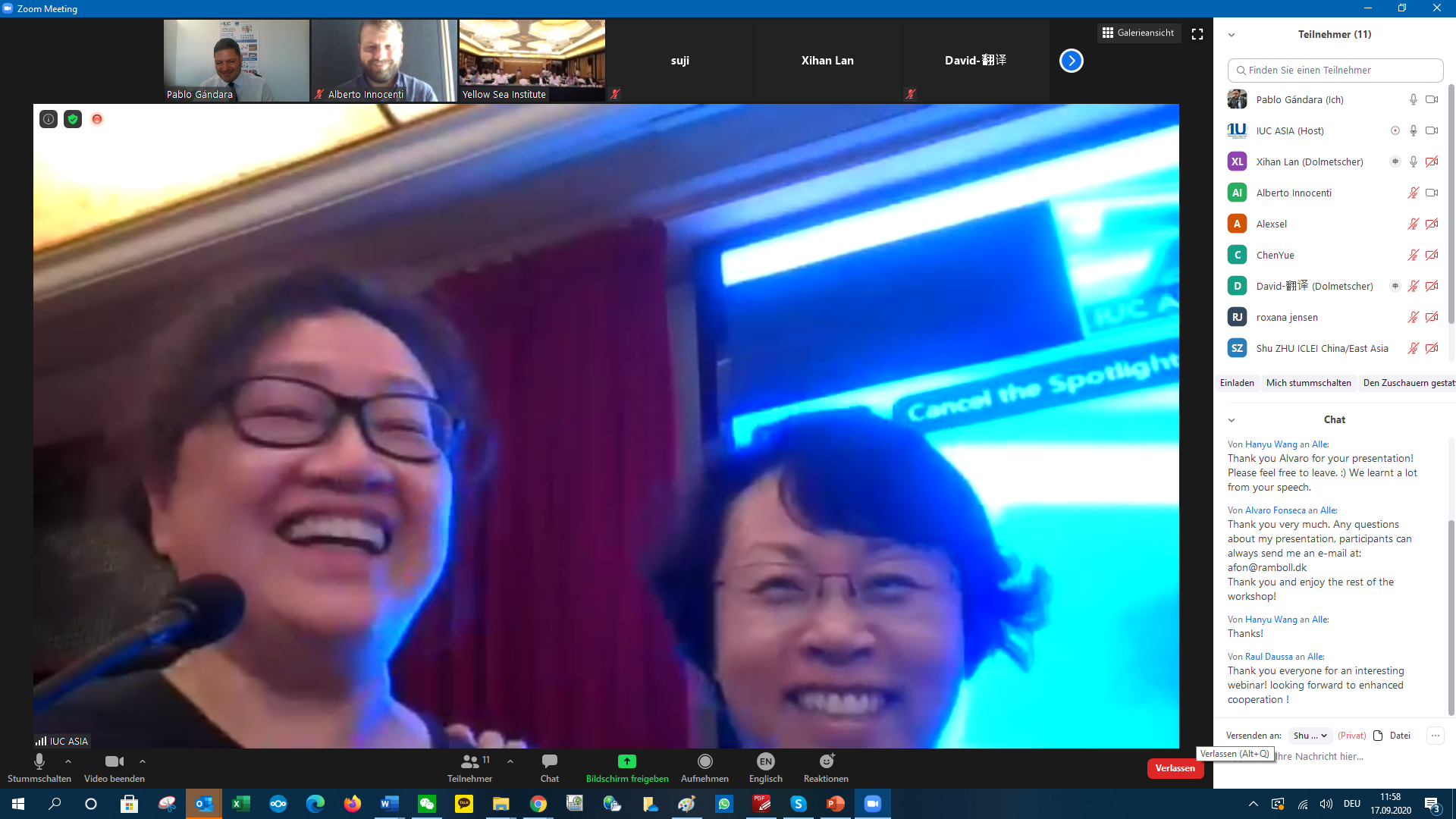This screenshot has width=1456, height=819.
Task: Click the participant search field
Action: point(1335,70)
